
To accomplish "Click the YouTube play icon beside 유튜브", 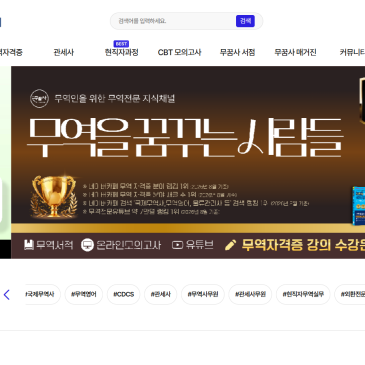I will (x=177, y=245).
